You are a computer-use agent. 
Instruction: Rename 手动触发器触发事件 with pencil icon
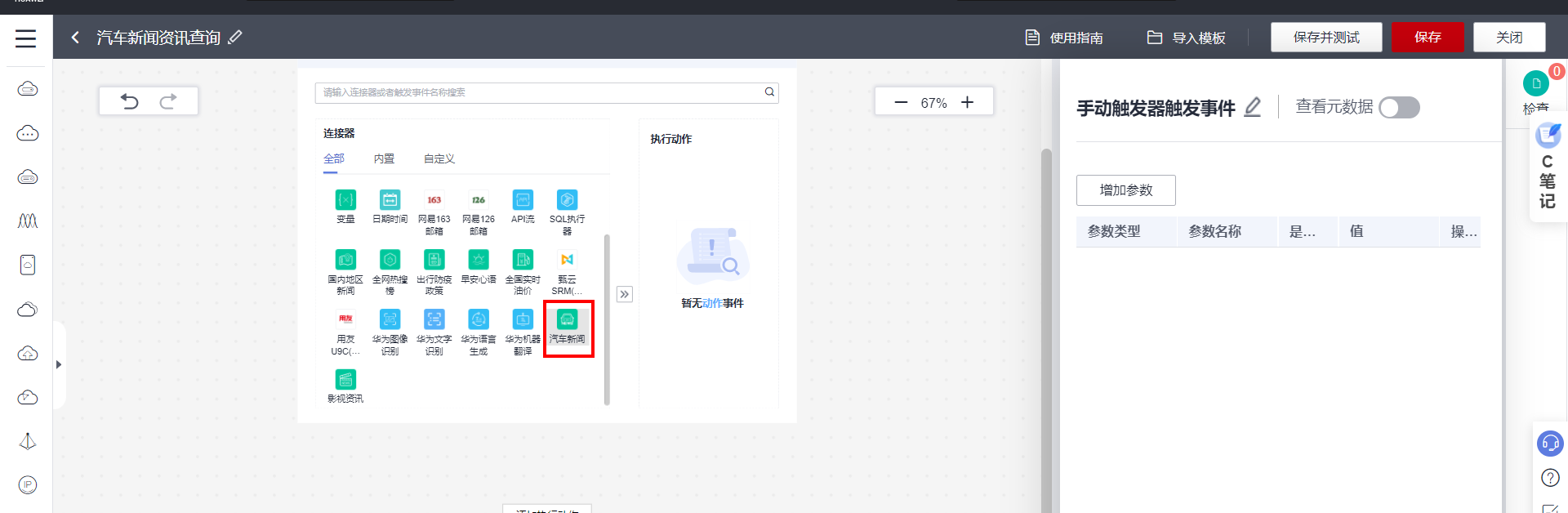(1253, 107)
